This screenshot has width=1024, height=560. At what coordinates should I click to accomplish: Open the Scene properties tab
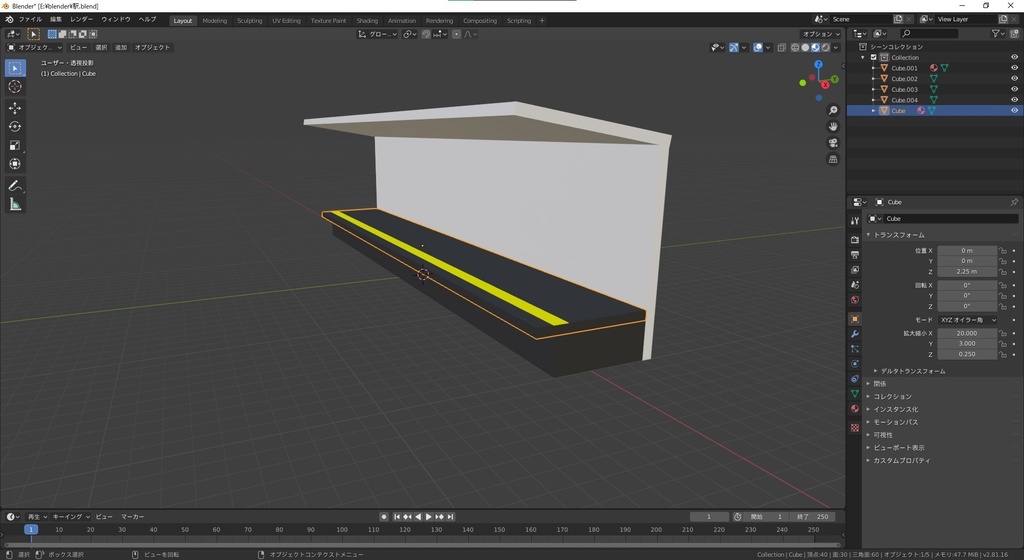(x=855, y=285)
